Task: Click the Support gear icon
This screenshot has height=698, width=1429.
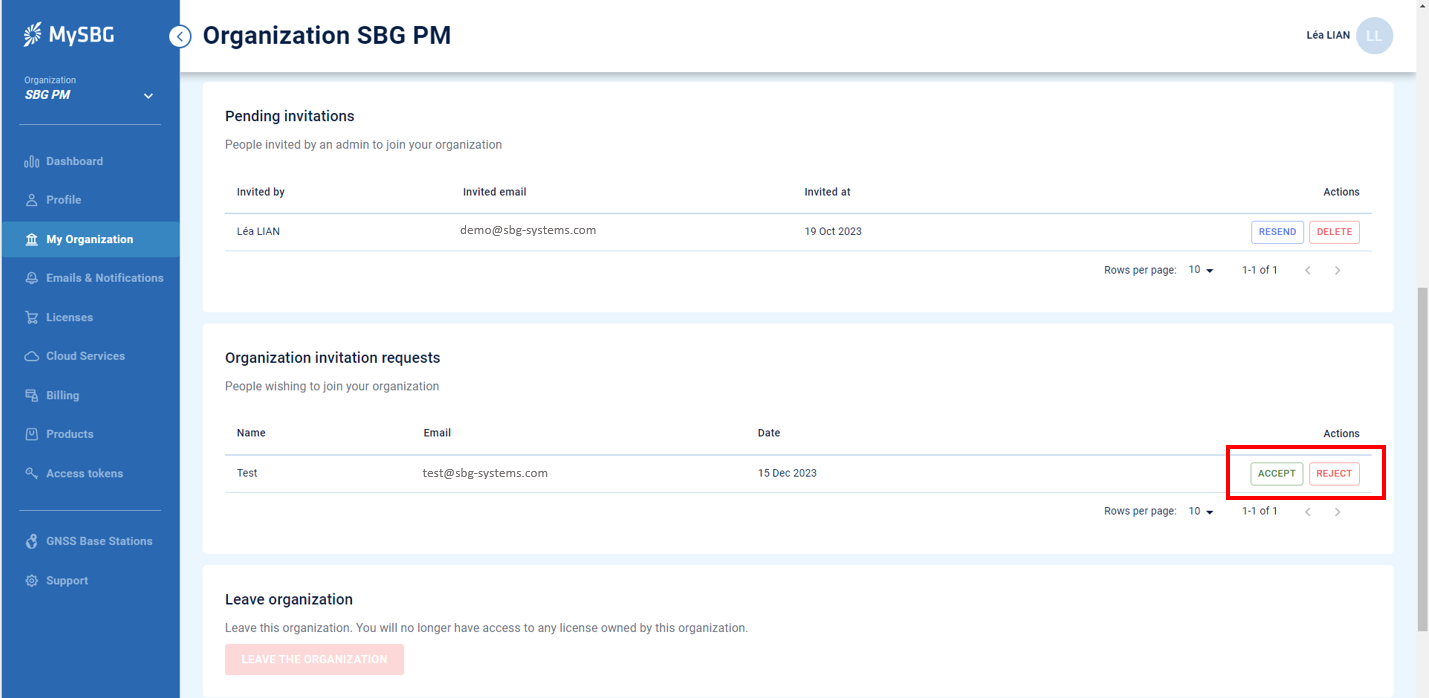Action: pos(31,581)
